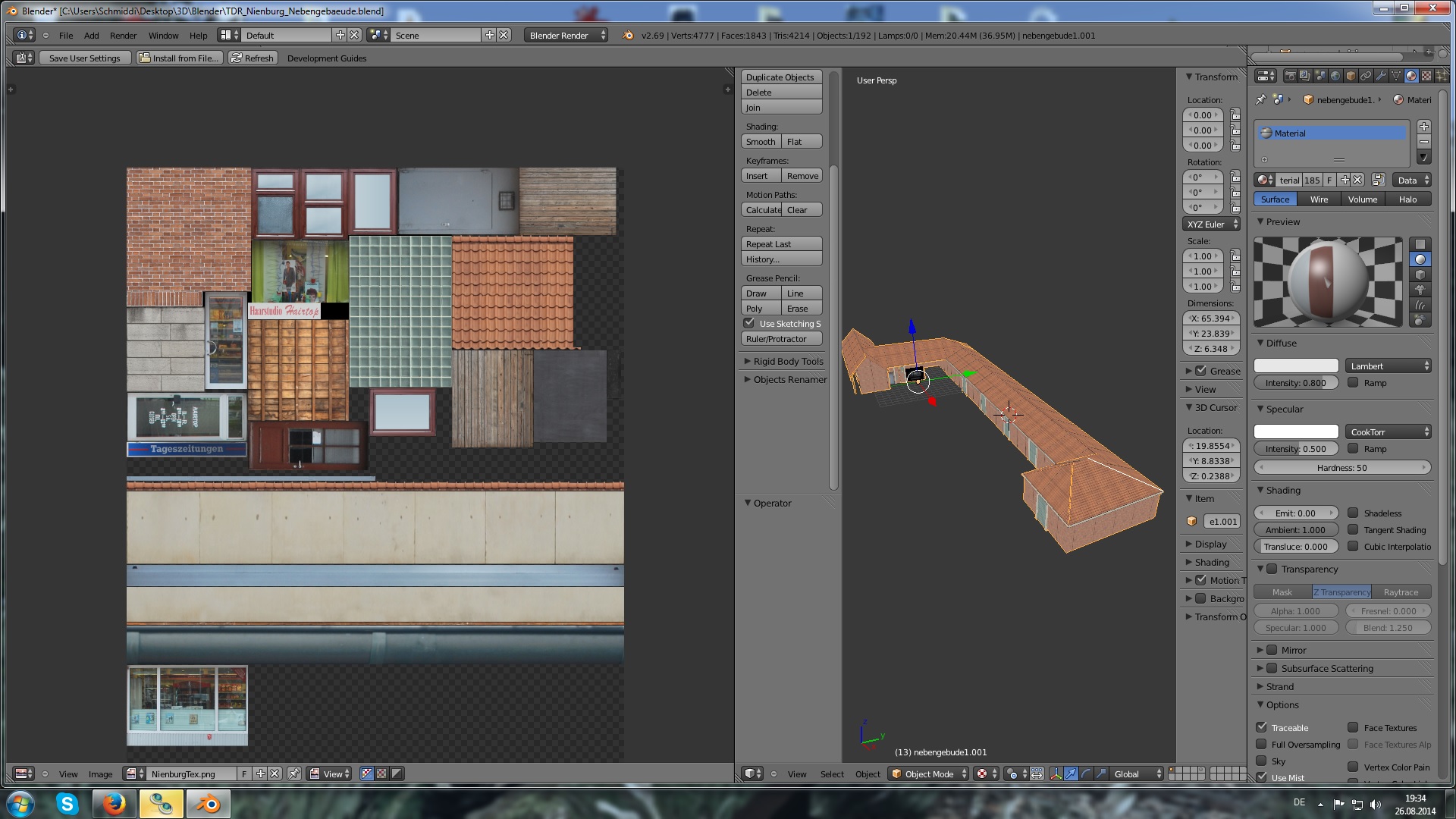Screen dimensions: 1456x819
Task: Open the World properties tab
Action: (1335, 76)
